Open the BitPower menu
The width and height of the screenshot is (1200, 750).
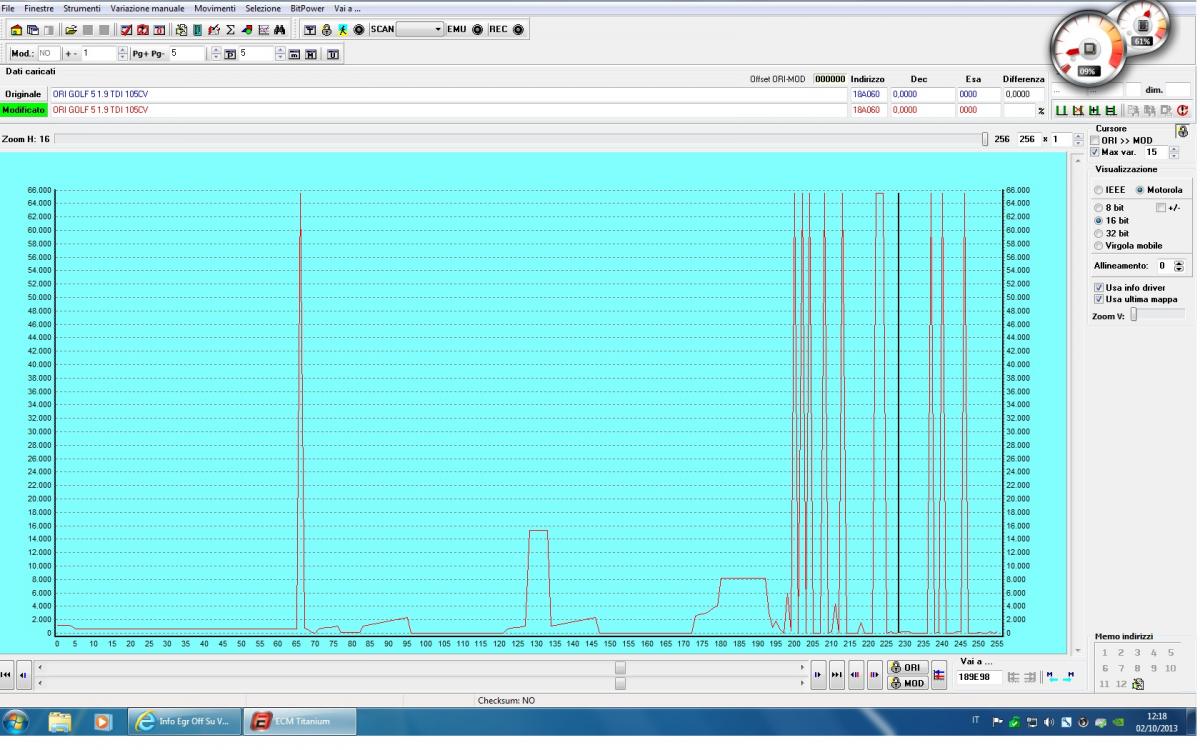pos(308,8)
